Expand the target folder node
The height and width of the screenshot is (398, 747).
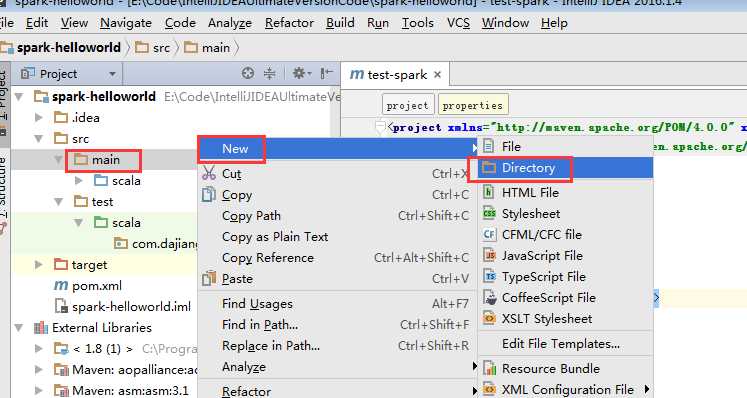39,264
